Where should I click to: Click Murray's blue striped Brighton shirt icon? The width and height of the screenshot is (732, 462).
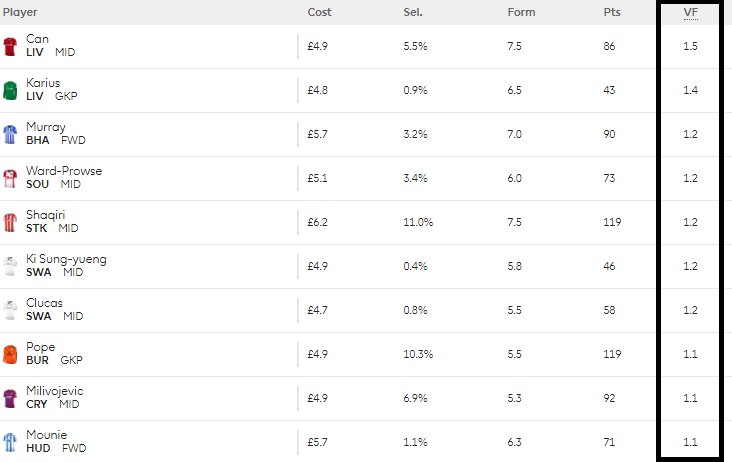[x=10, y=134]
